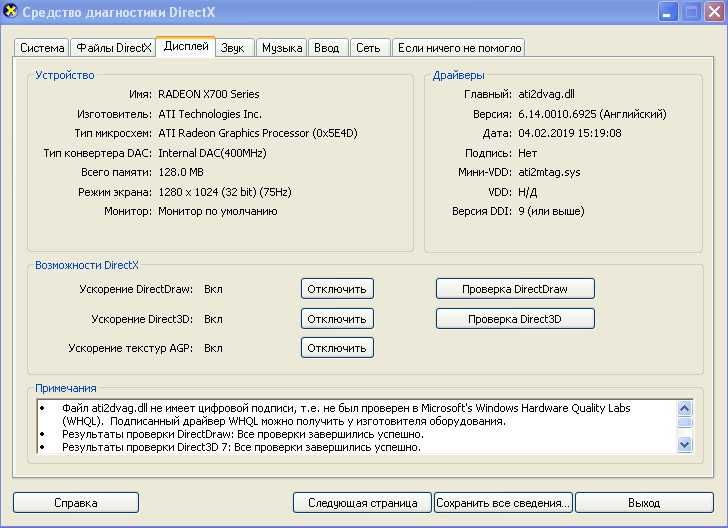Click the DDI version 9 (или выше)
The image size is (728, 528).
tap(551, 211)
